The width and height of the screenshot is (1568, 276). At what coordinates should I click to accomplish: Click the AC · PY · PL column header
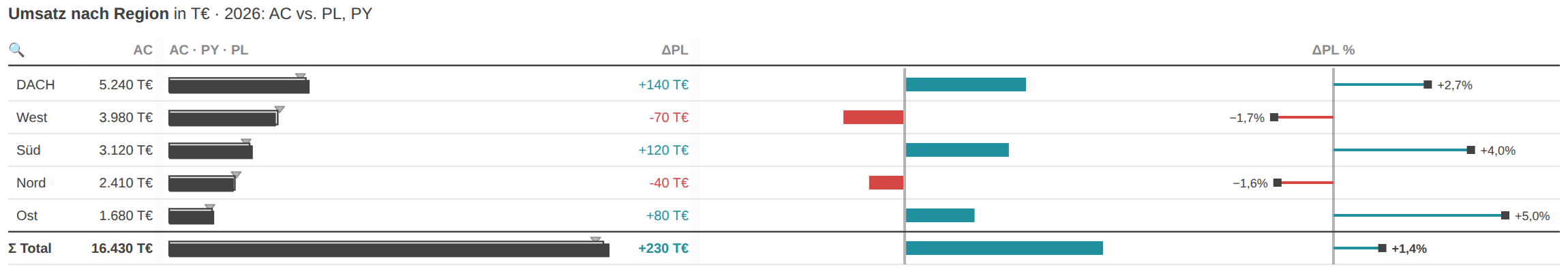pos(209,50)
